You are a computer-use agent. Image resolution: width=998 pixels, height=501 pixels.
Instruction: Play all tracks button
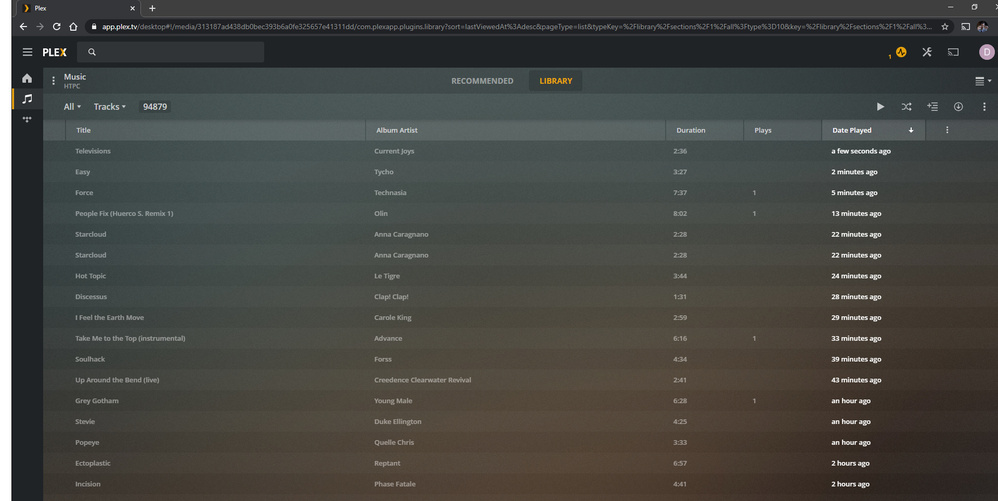pyautogui.click(x=880, y=106)
